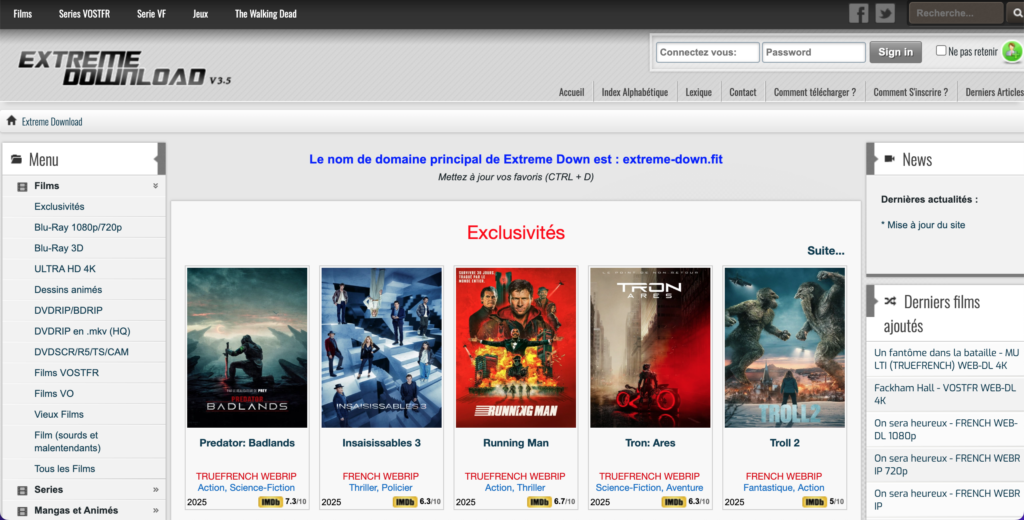1024x520 pixels.
Task: Open the Running Man poster
Action: pos(516,348)
